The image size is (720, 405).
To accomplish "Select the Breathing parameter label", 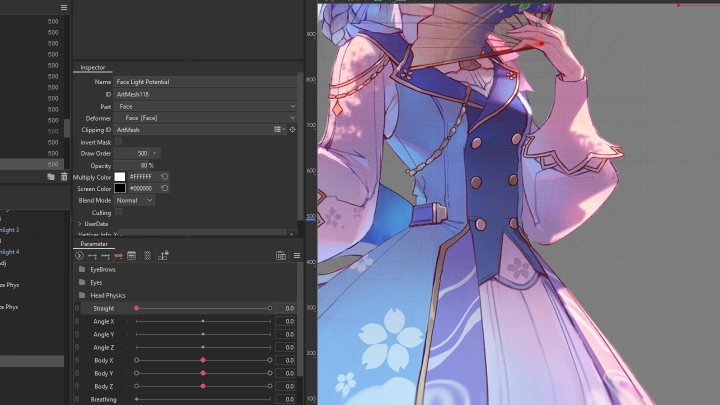I will (x=103, y=399).
